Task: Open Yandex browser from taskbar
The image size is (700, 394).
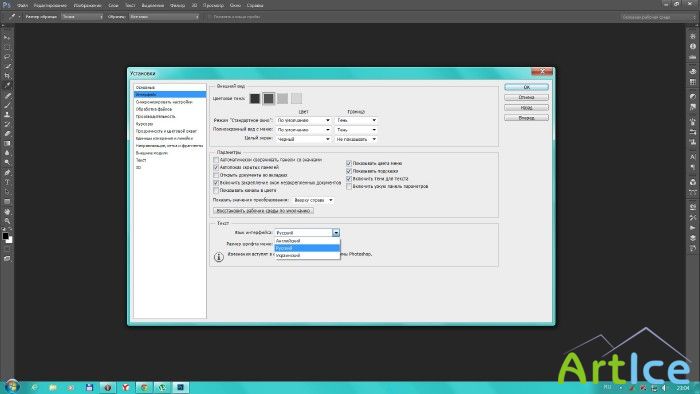Action: [126, 387]
